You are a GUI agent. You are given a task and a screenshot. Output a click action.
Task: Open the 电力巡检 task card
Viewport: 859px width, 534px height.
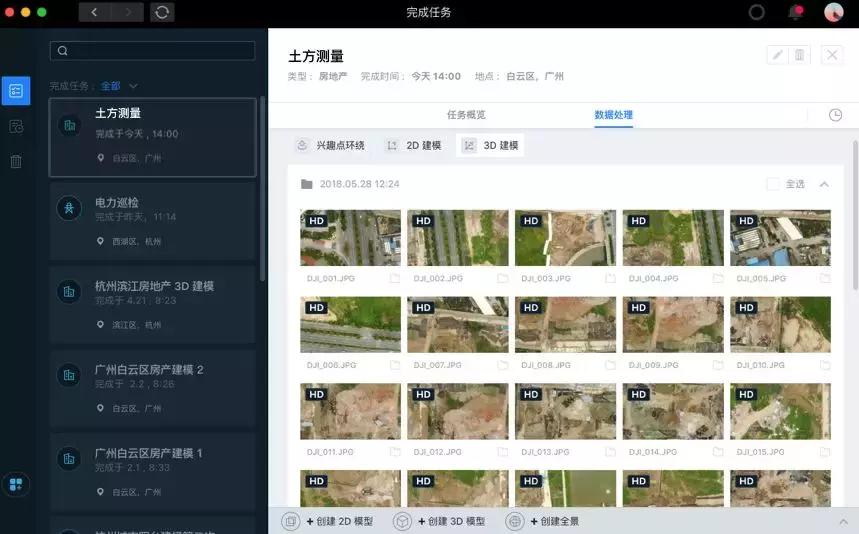point(153,221)
